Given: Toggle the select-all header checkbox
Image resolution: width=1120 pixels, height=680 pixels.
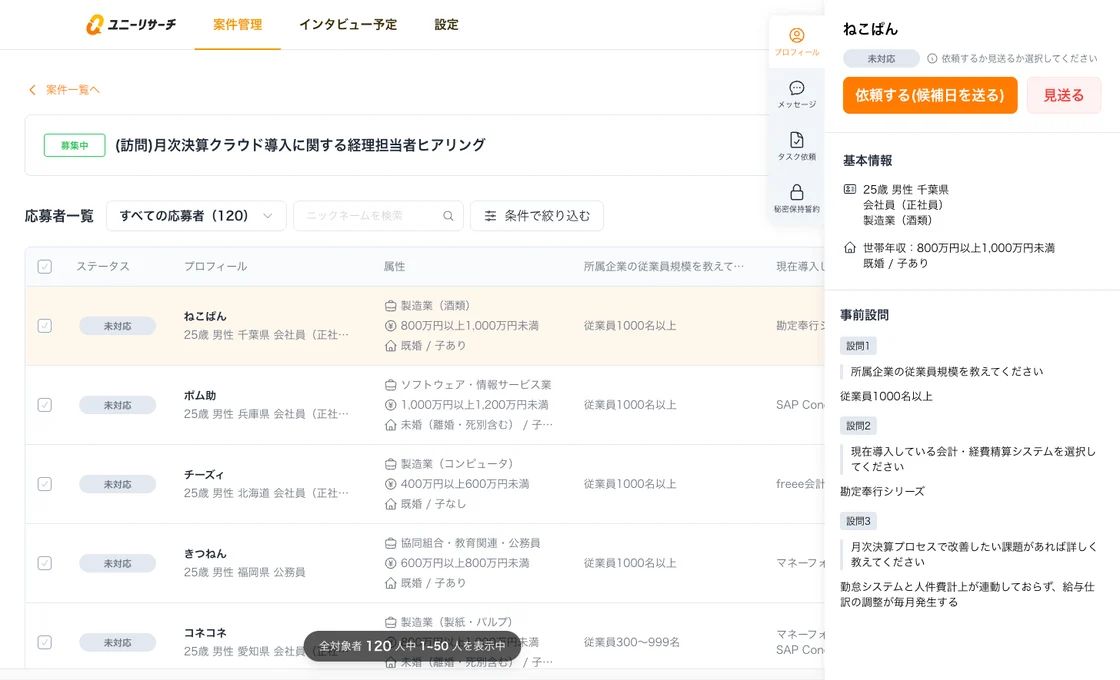Looking at the screenshot, I should coord(45,267).
